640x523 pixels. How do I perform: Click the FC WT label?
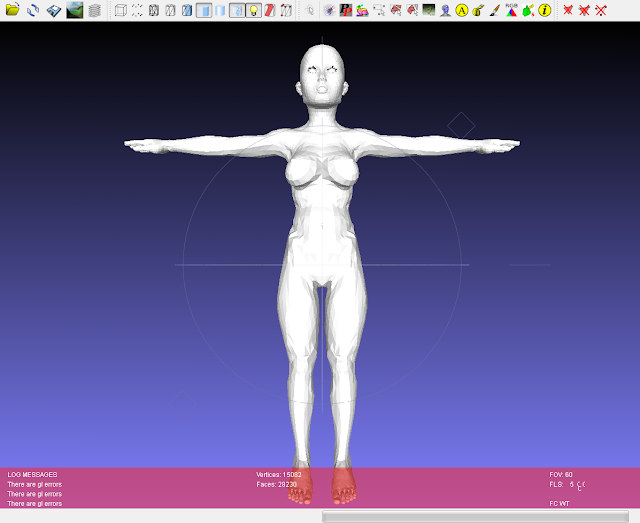(x=559, y=503)
